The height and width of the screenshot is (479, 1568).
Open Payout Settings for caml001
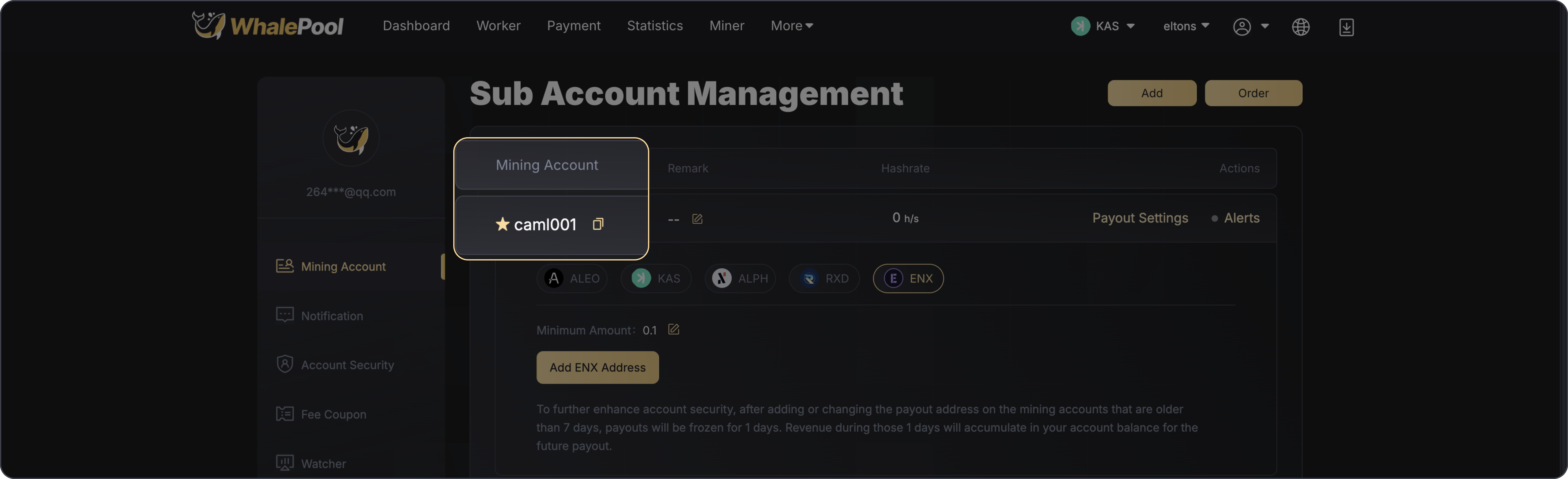coord(1140,218)
